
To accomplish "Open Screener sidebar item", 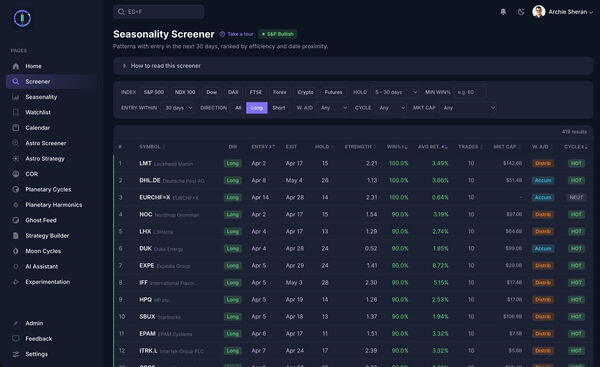I will [x=52, y=82].
